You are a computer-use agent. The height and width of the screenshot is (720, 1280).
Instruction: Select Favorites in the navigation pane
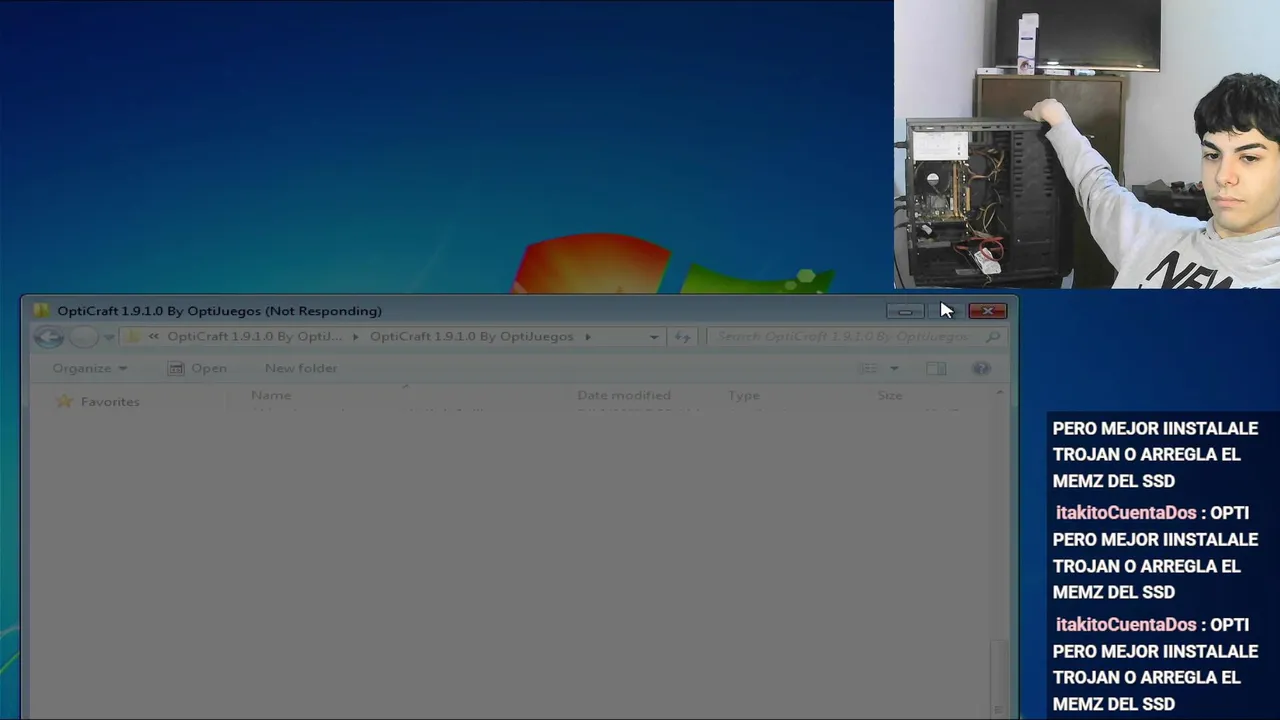pos(98,401)
